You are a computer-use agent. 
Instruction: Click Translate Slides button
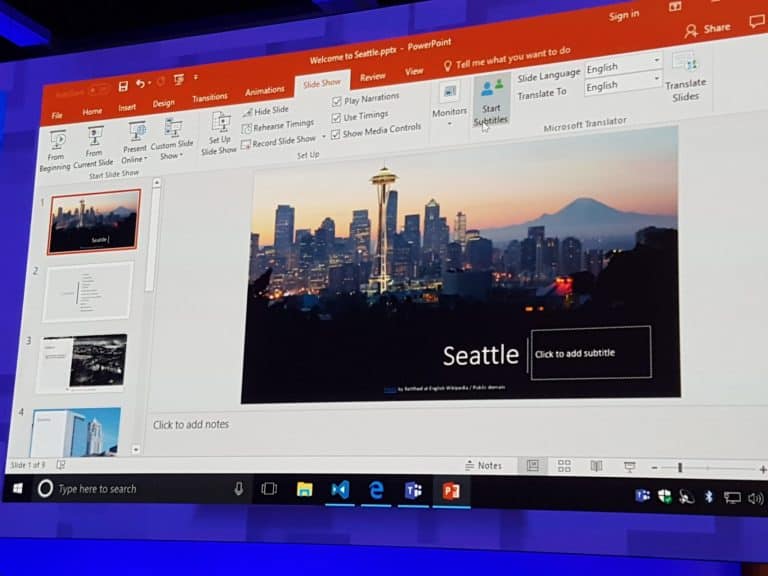click(685, 76)
